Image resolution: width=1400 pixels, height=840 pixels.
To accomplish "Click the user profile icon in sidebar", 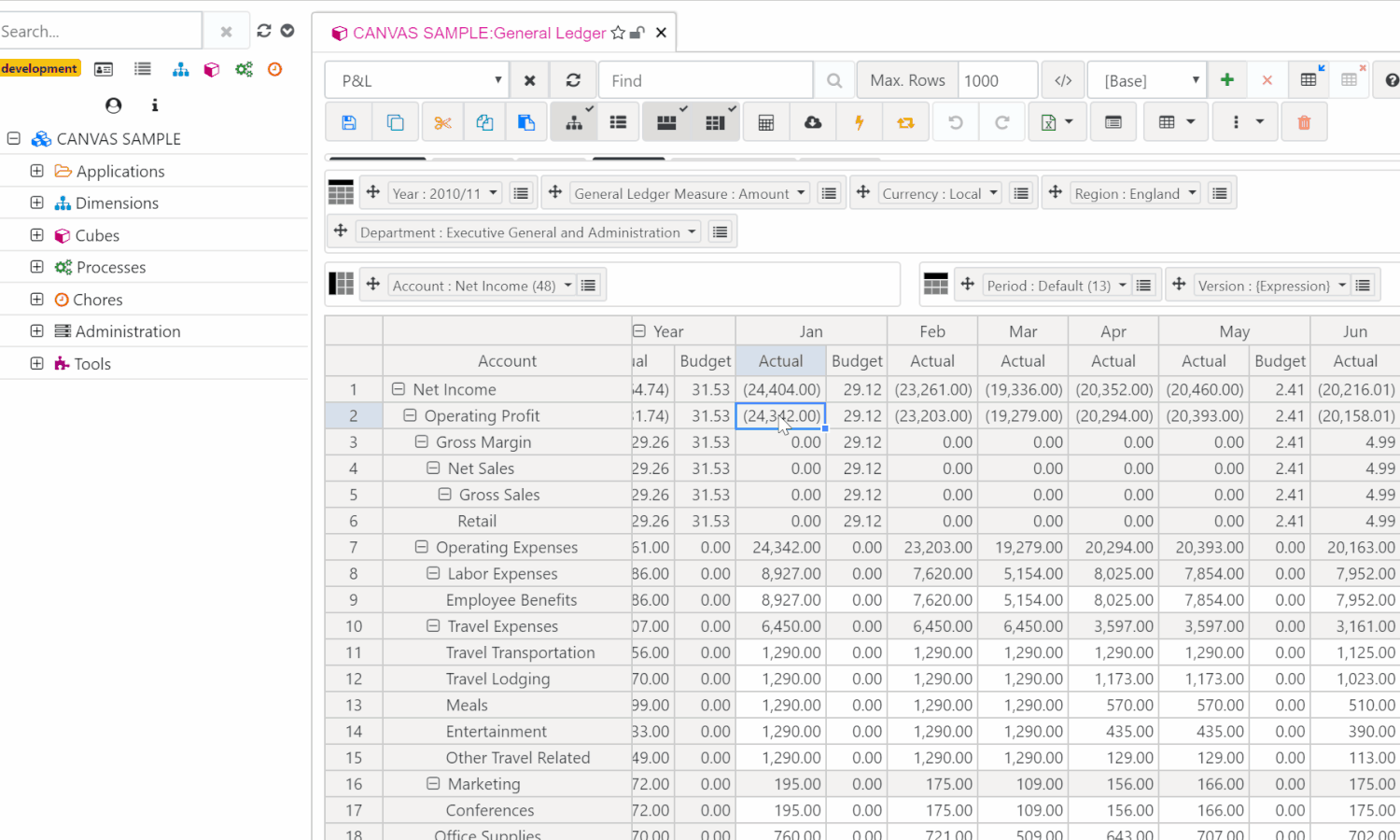I will (x=114, y=105).
